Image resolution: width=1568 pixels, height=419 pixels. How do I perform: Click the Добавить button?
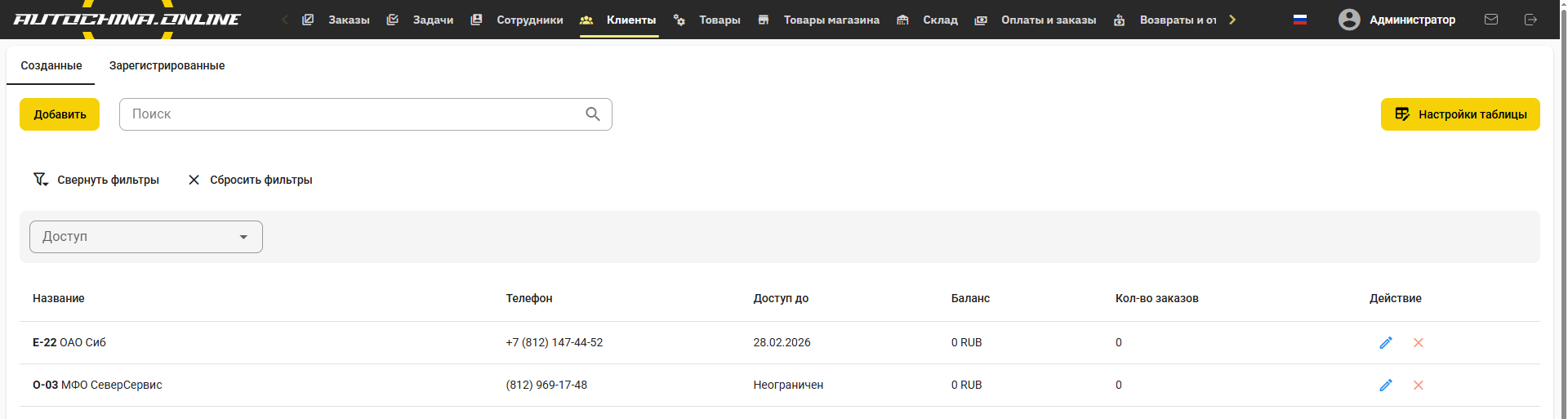60,114
